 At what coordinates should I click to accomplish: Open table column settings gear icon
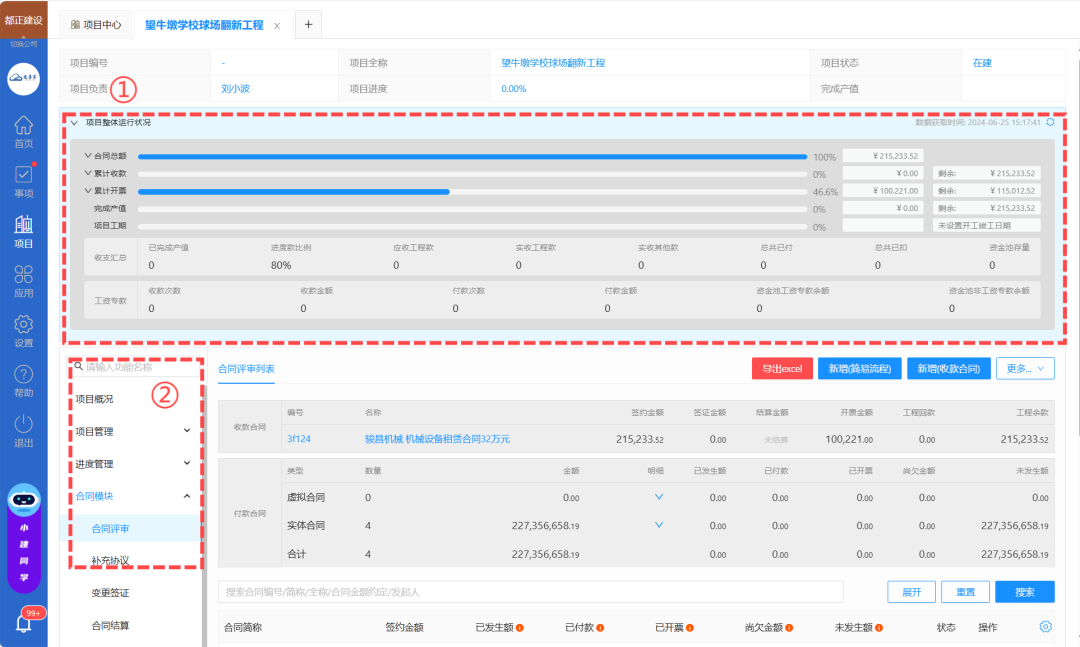pos(1045,627)
